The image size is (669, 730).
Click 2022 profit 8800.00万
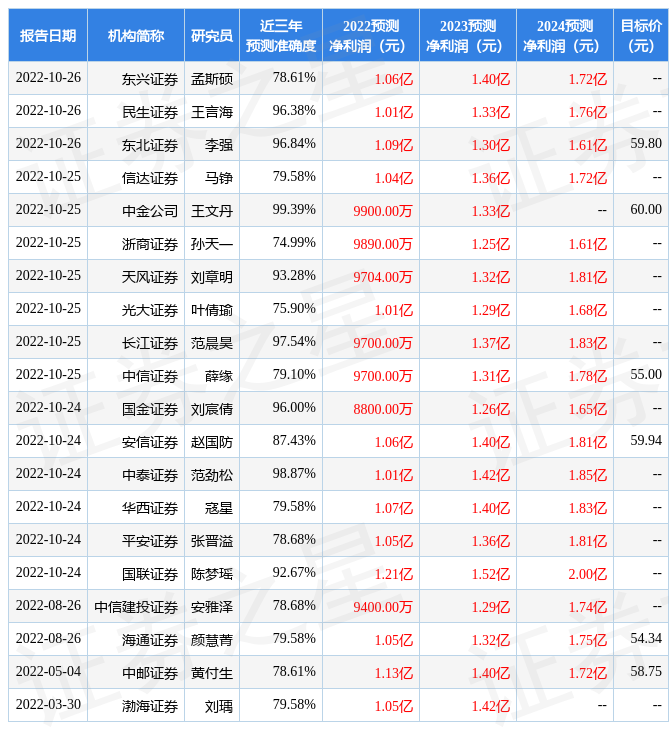pyautogui.click(x=383, y=409)
